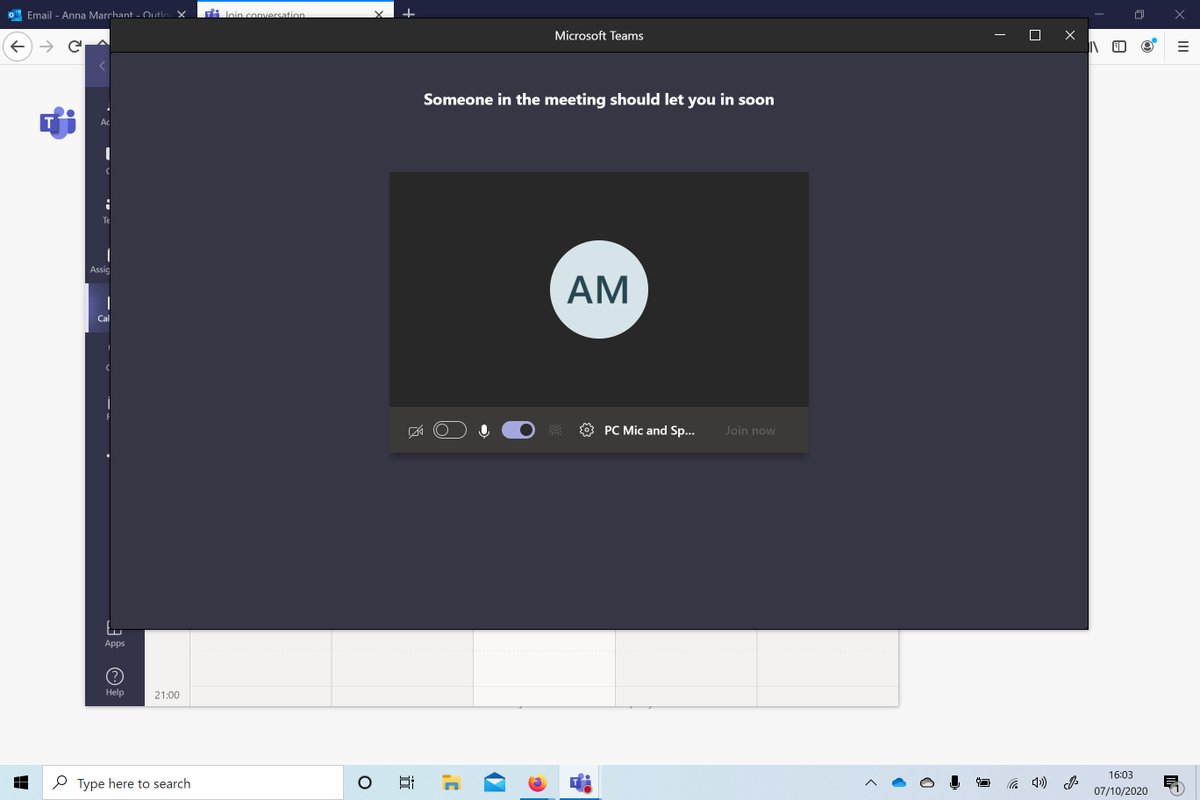The image size is (1200, 800).
Task: Show hidden system tray icons
Action: [x=870, y=783]
